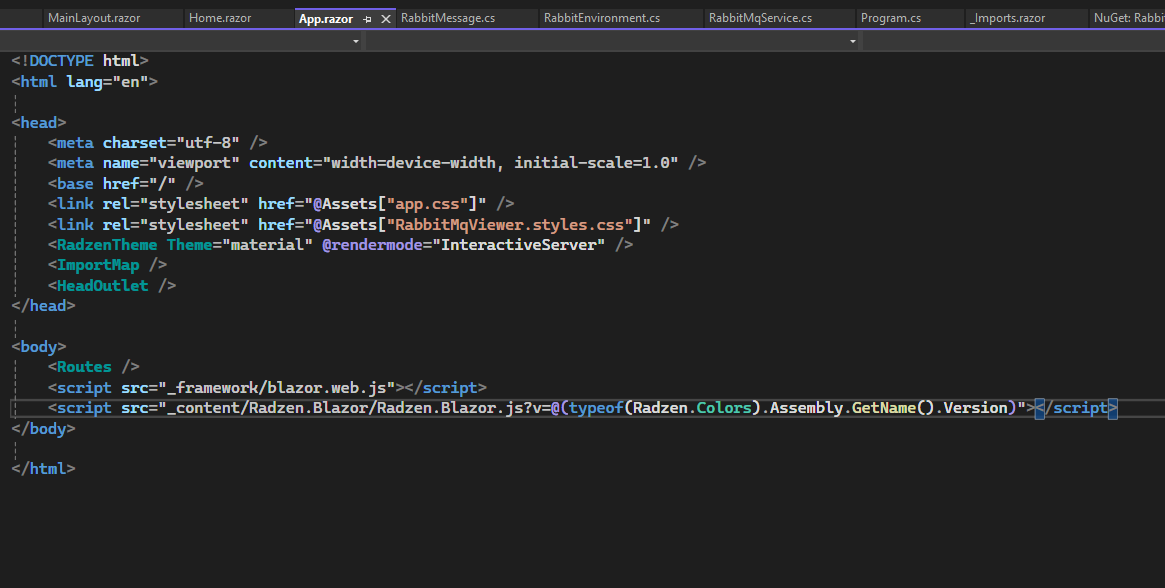This screenshot has height=588, width=1165.
Task: Open the RabbitMqService.cs tab
Action: tap(760, 18)
